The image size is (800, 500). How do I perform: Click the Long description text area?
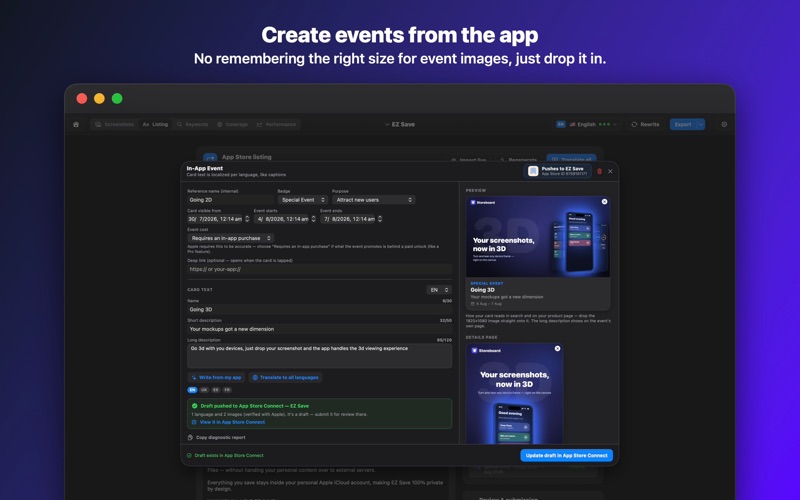(319, 356)
